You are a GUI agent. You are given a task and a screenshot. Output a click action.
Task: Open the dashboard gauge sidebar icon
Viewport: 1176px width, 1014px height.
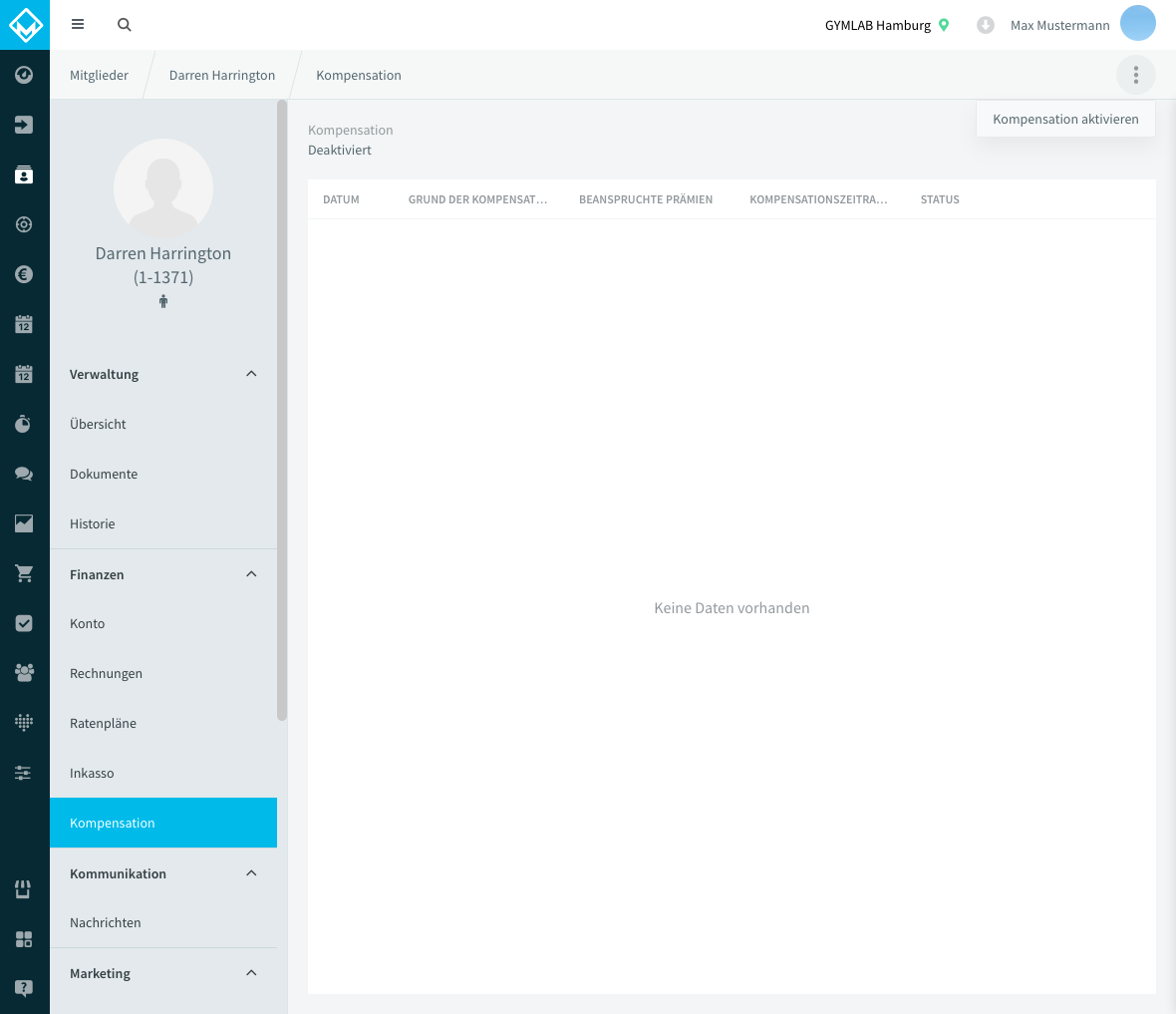click(24, 75)
